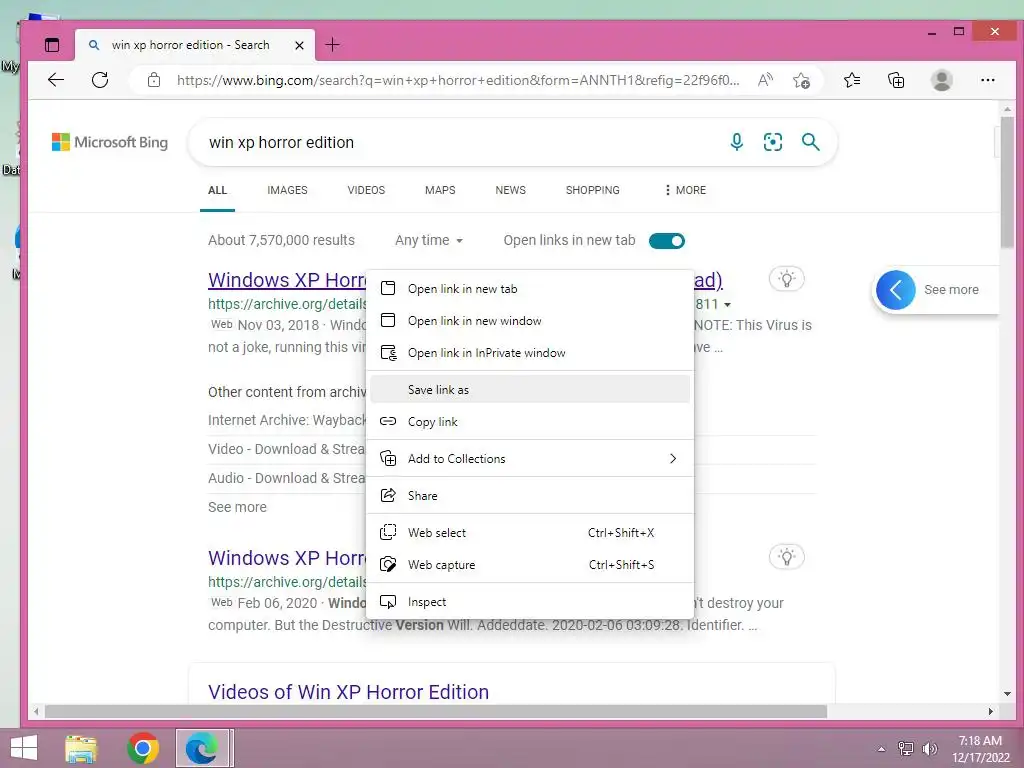The width and height of the screenshot is (1024, 768).
Task: Click the Microsoft Bing logo
Action: pos(110,142)
